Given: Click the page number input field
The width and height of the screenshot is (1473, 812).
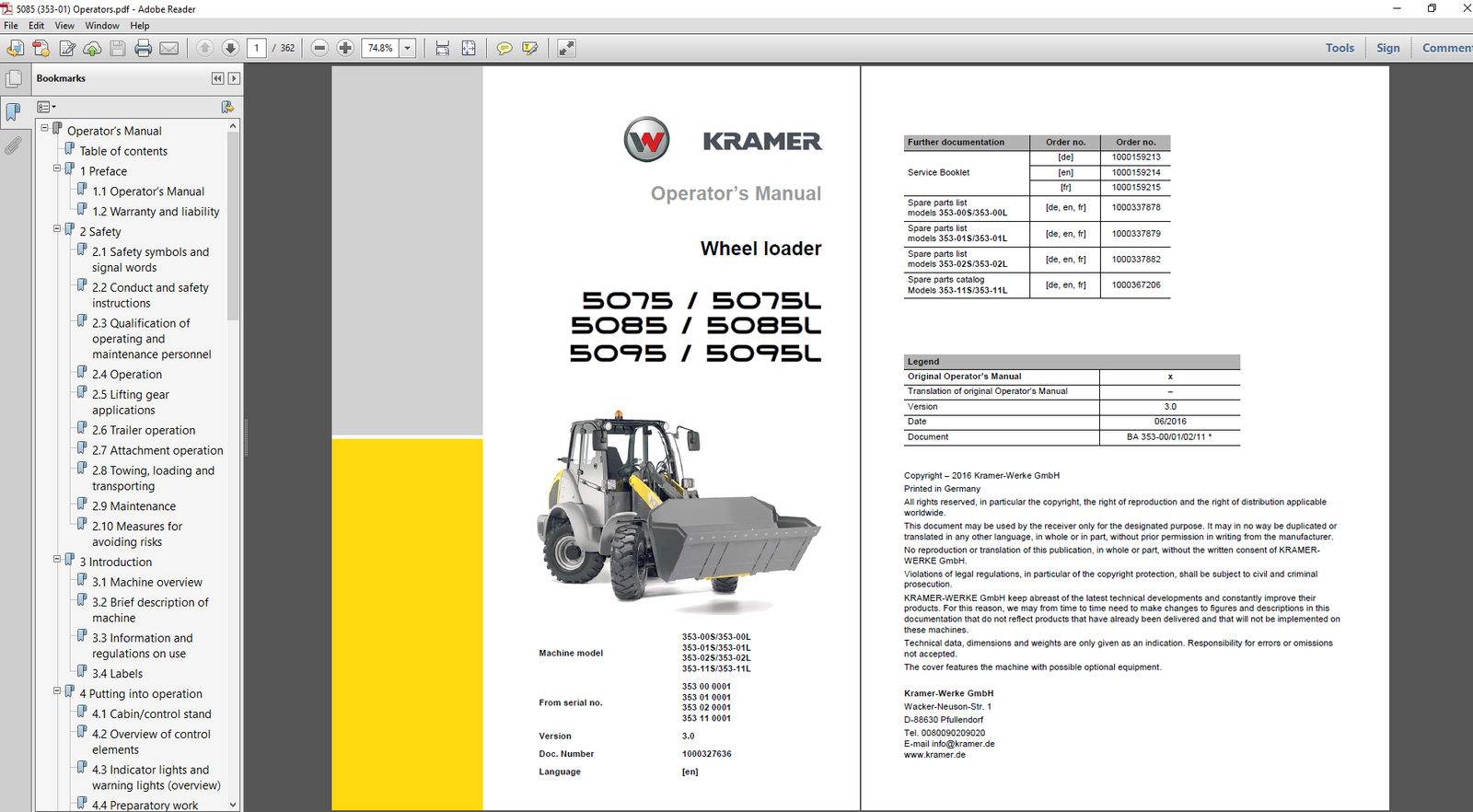Looking at the screenshot, I should pos(257,48).
